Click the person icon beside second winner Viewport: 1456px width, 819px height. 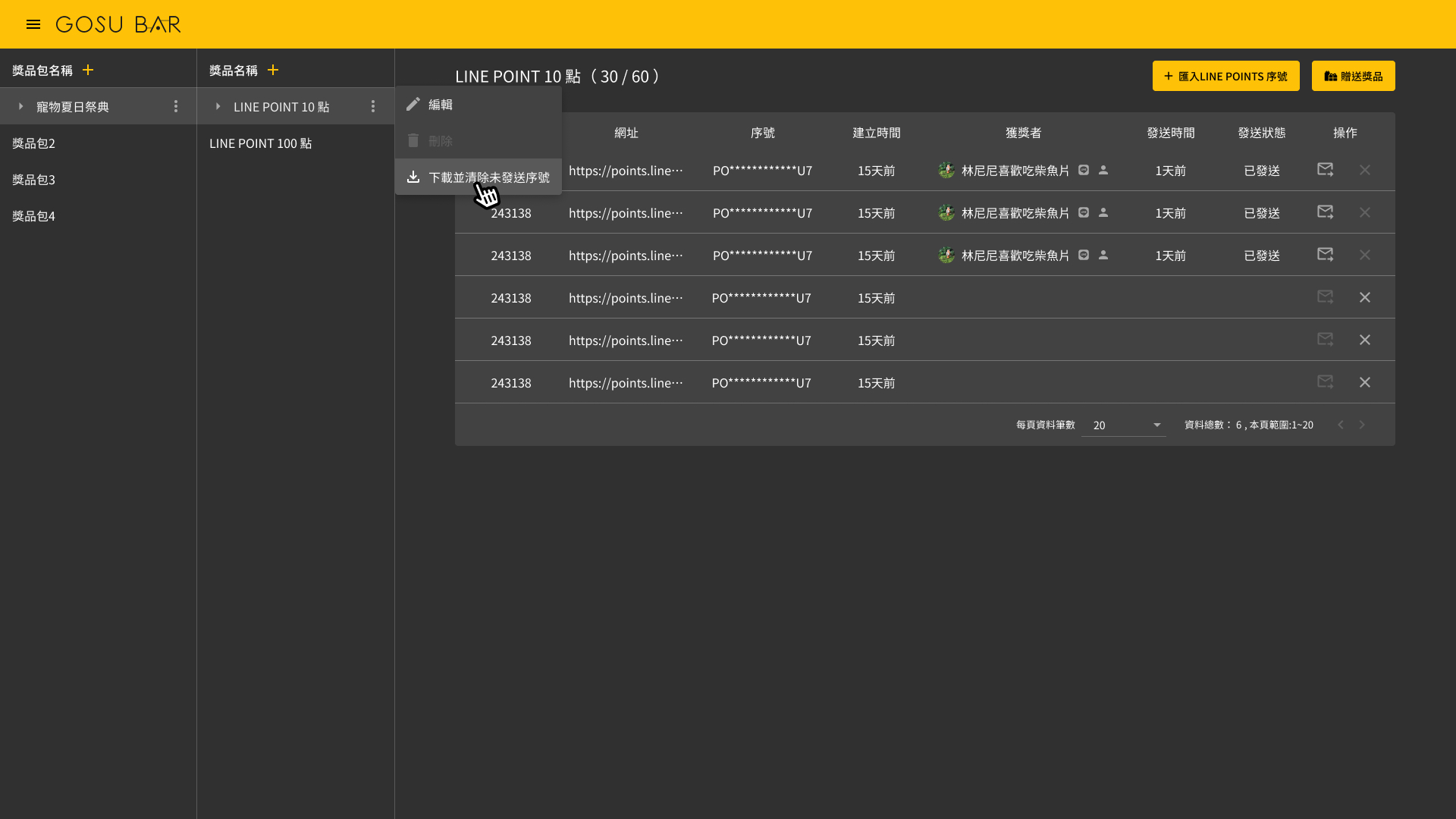pyautogui.click(x=1103, y=212)
